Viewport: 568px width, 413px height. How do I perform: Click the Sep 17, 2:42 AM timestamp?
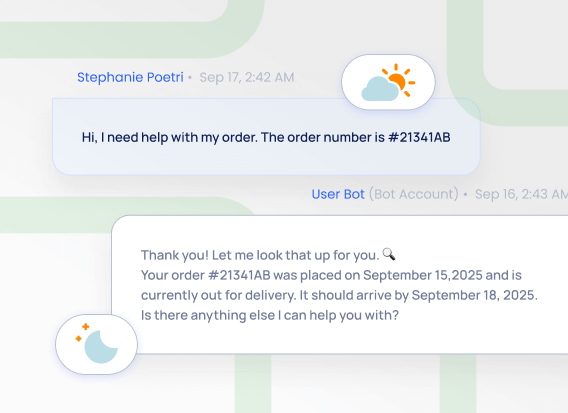[x=247, y=77]
